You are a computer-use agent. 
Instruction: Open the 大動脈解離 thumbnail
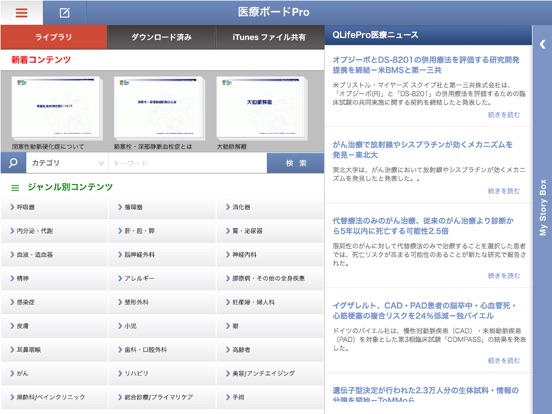pyautogui.click(x=261, y=108)
